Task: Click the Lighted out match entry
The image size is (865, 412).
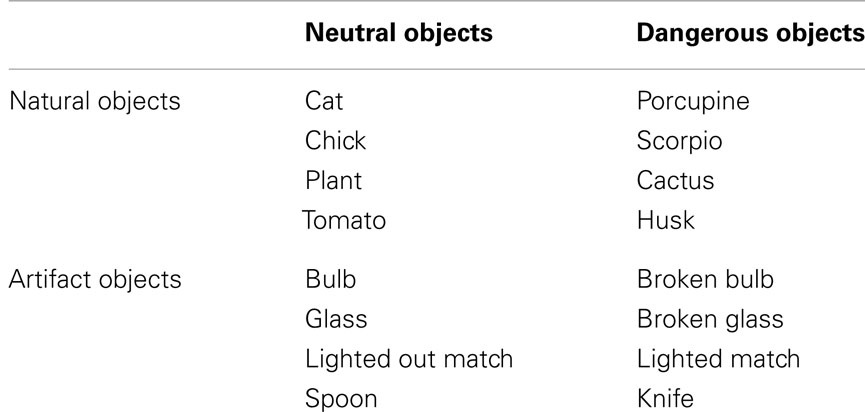Action: coord(409,360)
